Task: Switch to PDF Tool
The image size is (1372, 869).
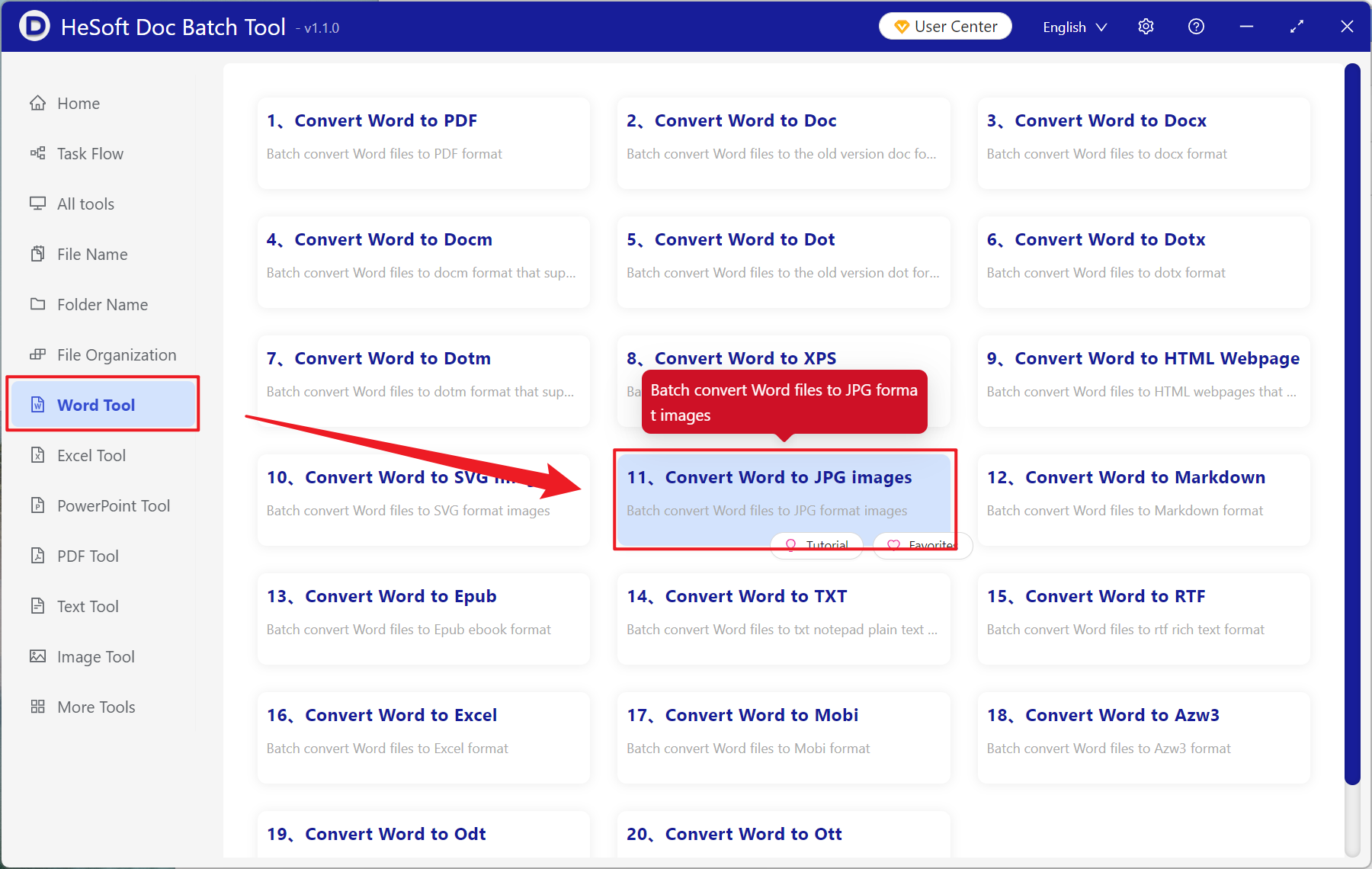Action: [x=102, y=556]
